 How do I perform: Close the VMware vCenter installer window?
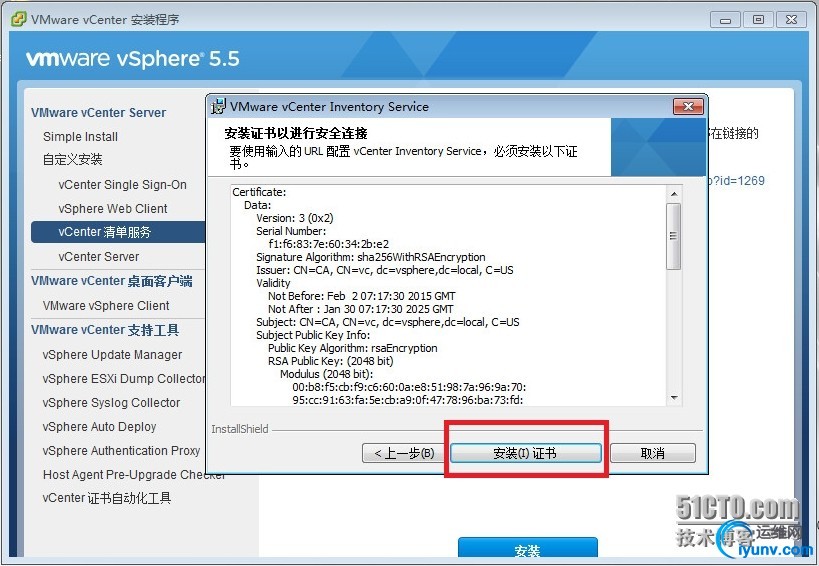point(791,20)
